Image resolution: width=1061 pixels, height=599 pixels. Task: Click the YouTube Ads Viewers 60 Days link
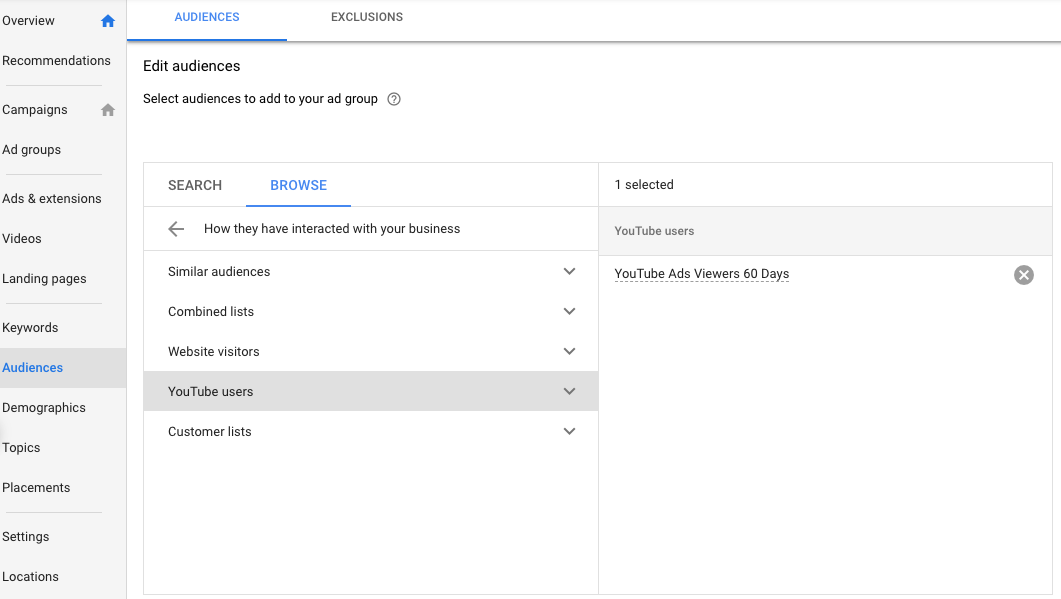(701, 274)
